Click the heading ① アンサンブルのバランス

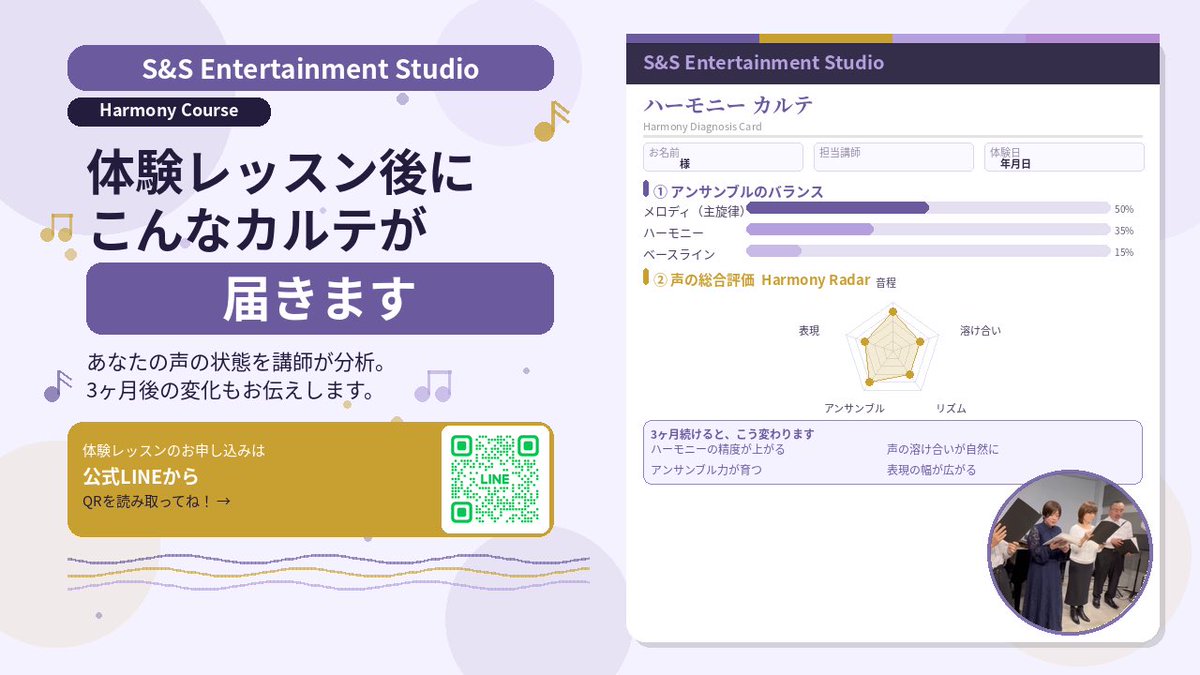pyautogui.click(x=738, y=191)
